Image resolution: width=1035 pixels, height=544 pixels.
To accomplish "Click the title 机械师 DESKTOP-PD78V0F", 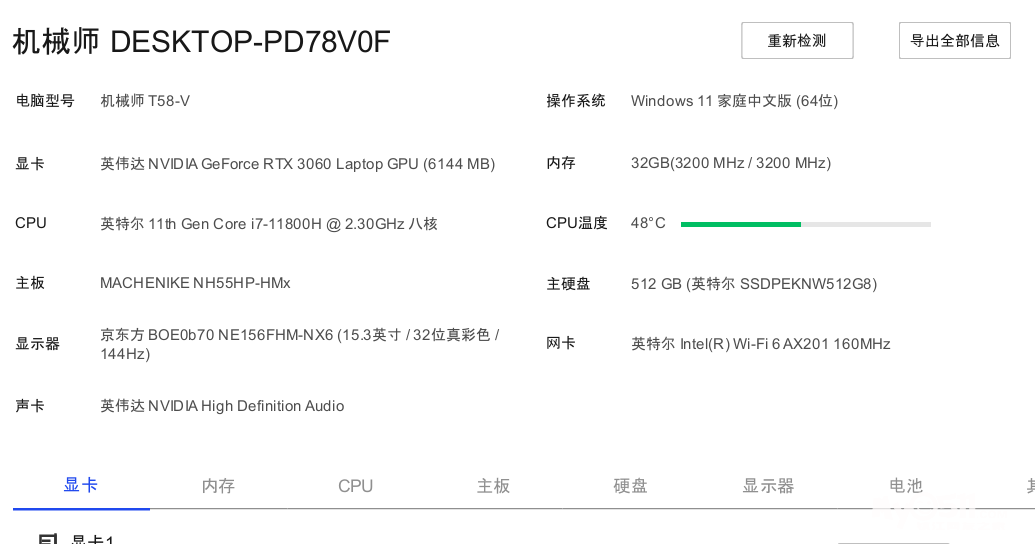I will (x=201, y=42).
